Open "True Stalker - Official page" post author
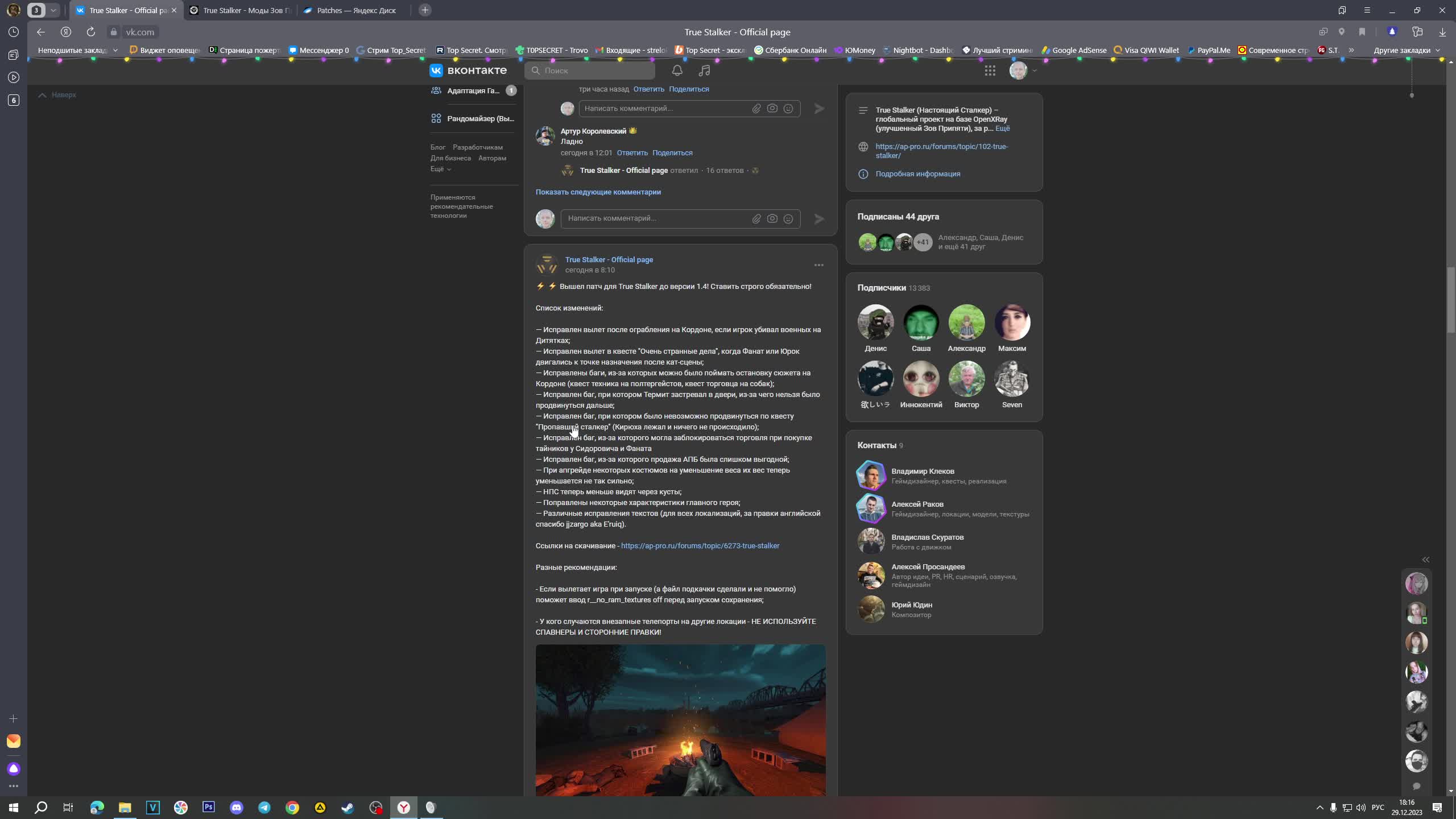The height and width of the screenshot is (819, 1456). point(609,260)
